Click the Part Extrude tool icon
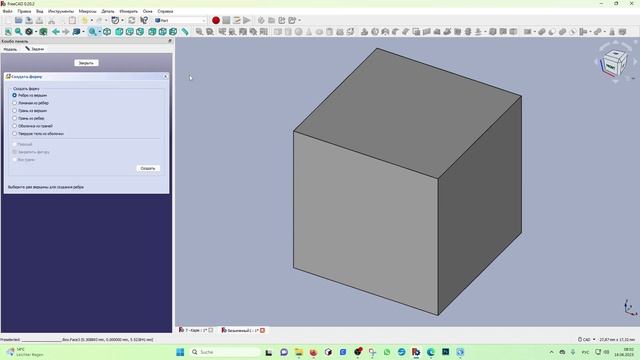This screenshot has width=640, height=360. (364, 31)
